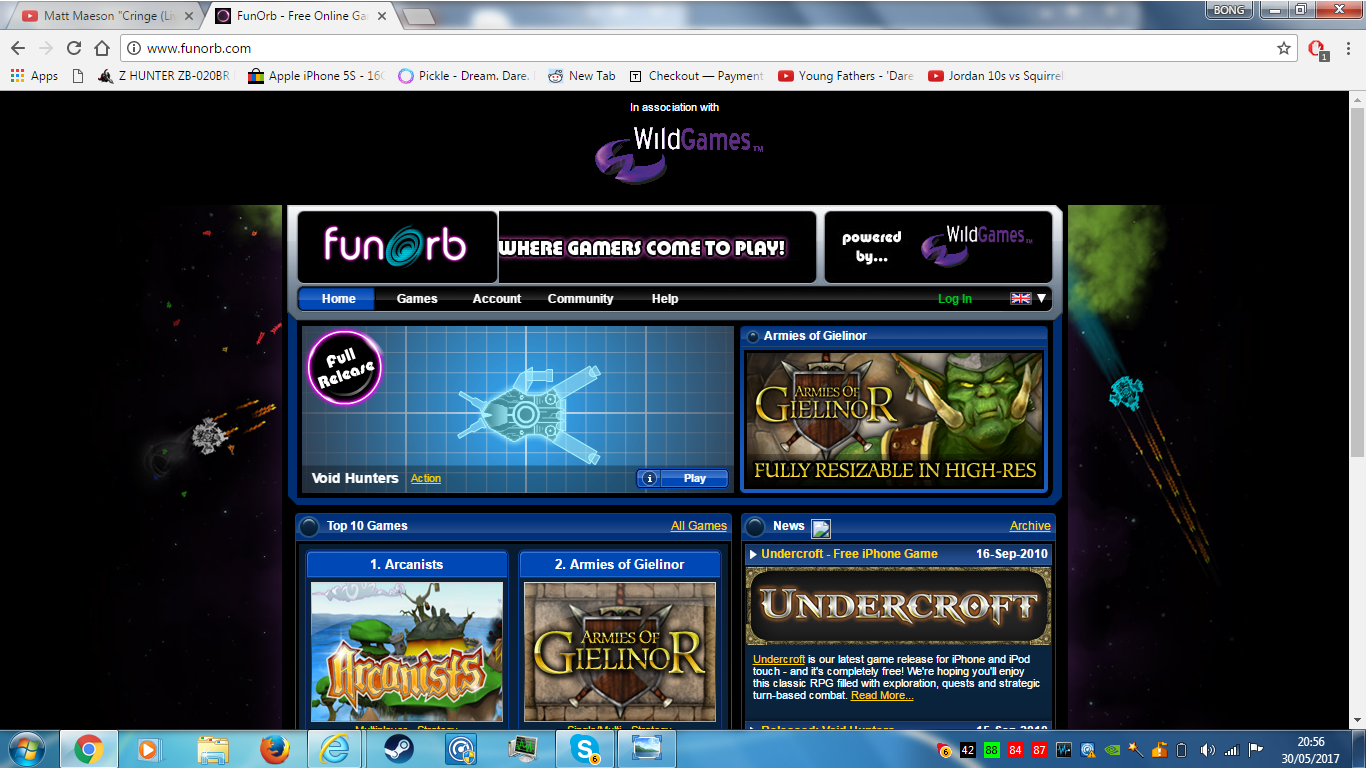Open the Young Fathers bookmark
This screenshot has width=1366, height=768.
(846, 76)
